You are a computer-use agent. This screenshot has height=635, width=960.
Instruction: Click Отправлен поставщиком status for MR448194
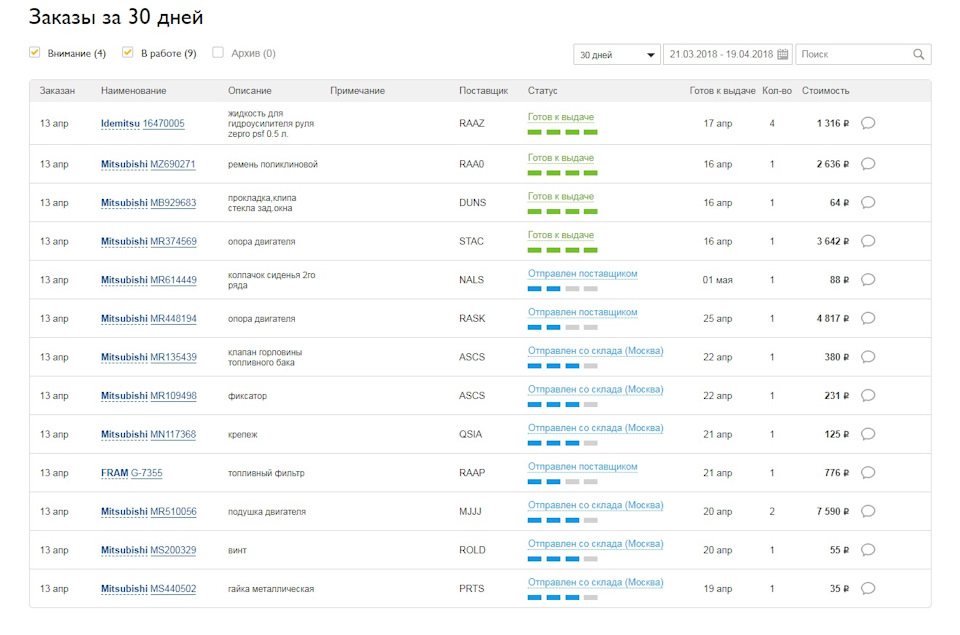click(582, 312)
